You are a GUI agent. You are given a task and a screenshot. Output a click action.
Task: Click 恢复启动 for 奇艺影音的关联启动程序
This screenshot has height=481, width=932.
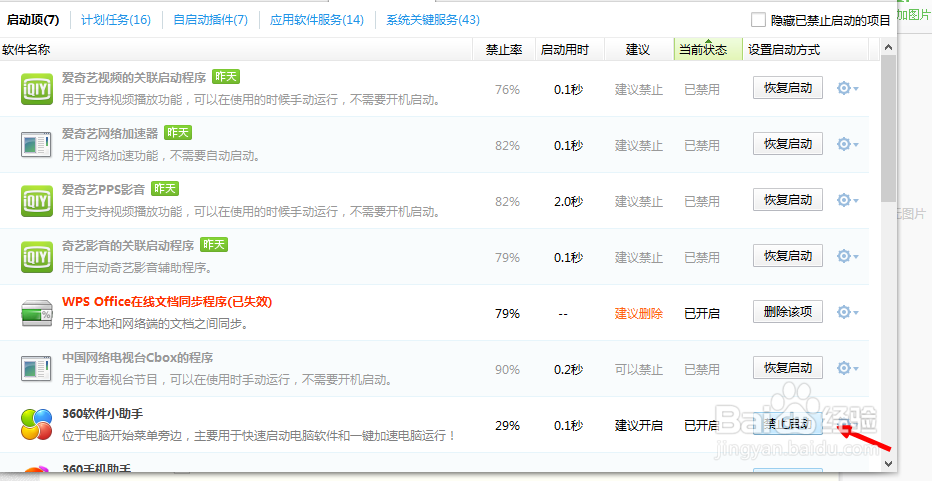(788, 256)
